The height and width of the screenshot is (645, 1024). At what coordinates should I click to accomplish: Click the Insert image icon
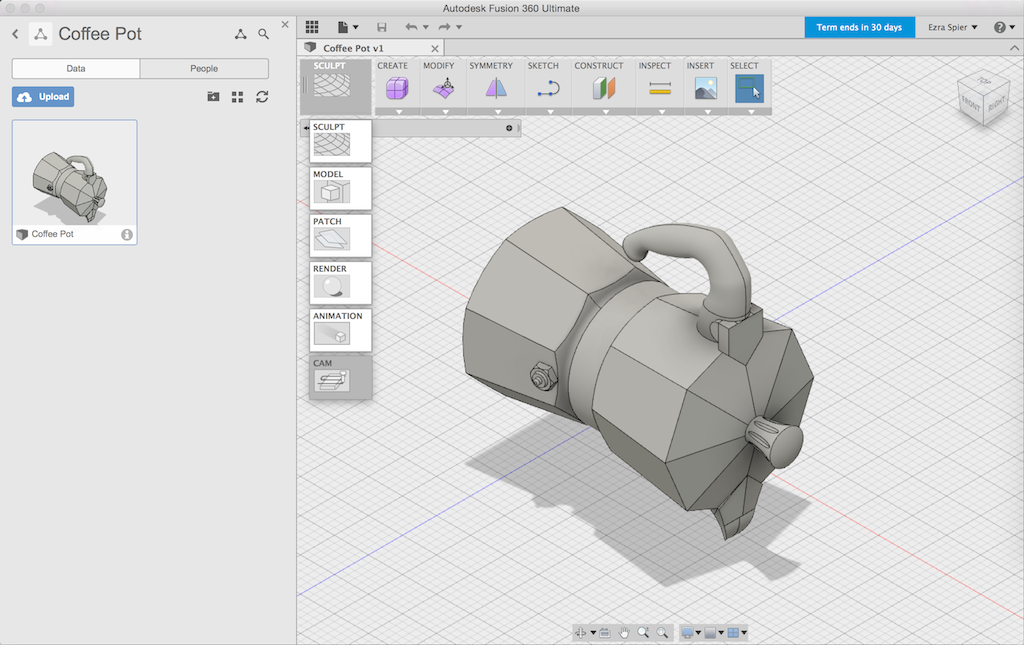pyautogui.click(x=706, y=89)
